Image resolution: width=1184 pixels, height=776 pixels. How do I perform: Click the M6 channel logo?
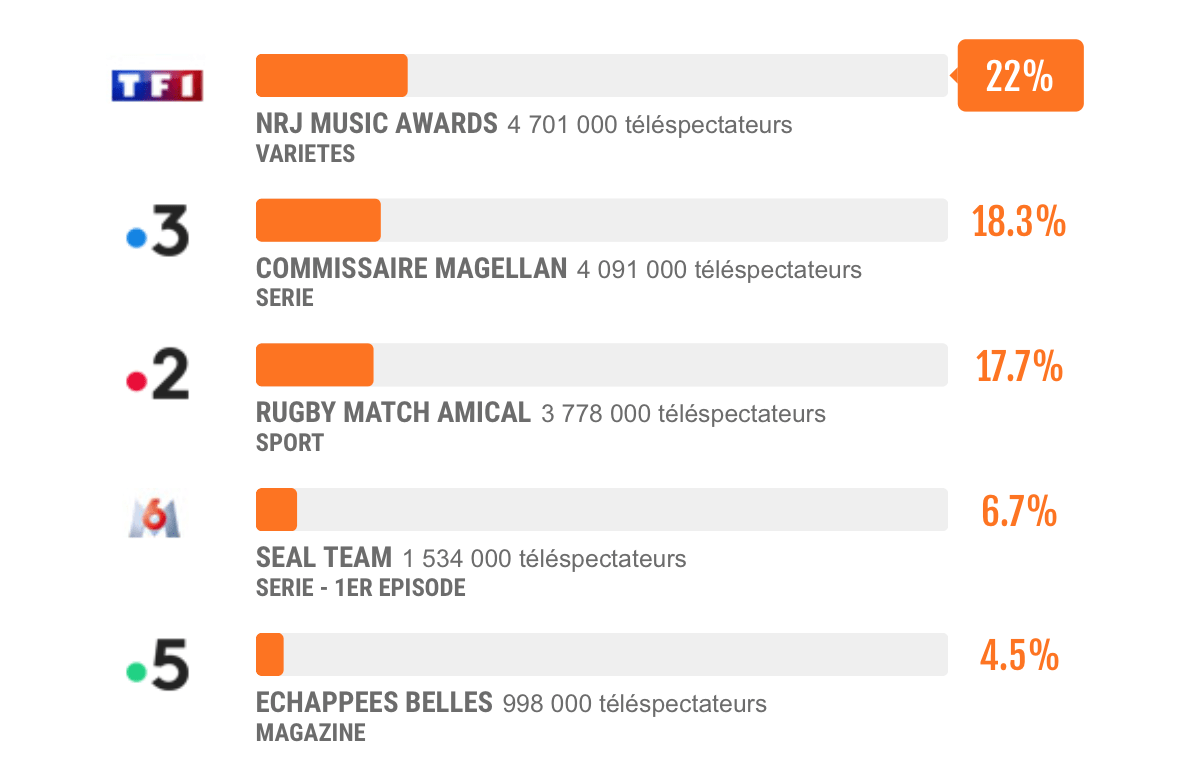tap(155, 518)
